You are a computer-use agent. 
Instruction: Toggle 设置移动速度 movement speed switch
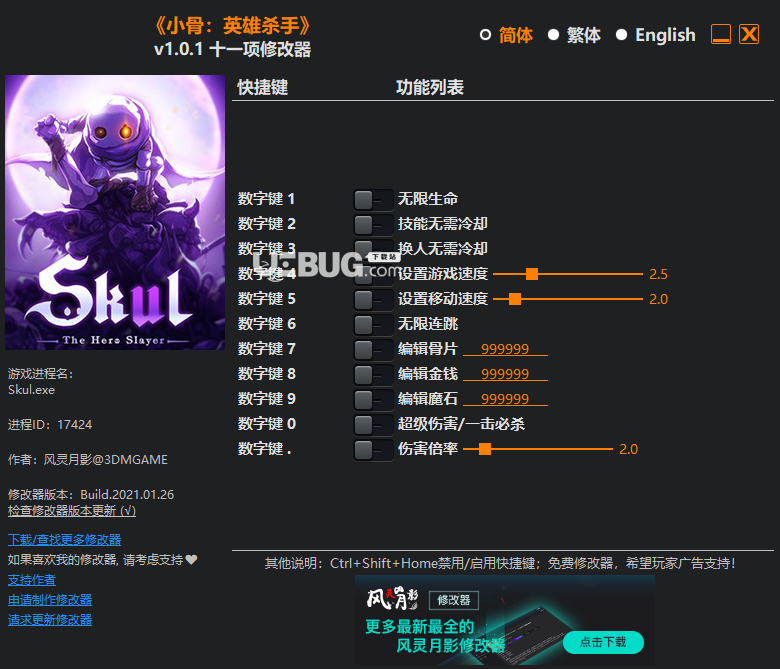point(373,300)
